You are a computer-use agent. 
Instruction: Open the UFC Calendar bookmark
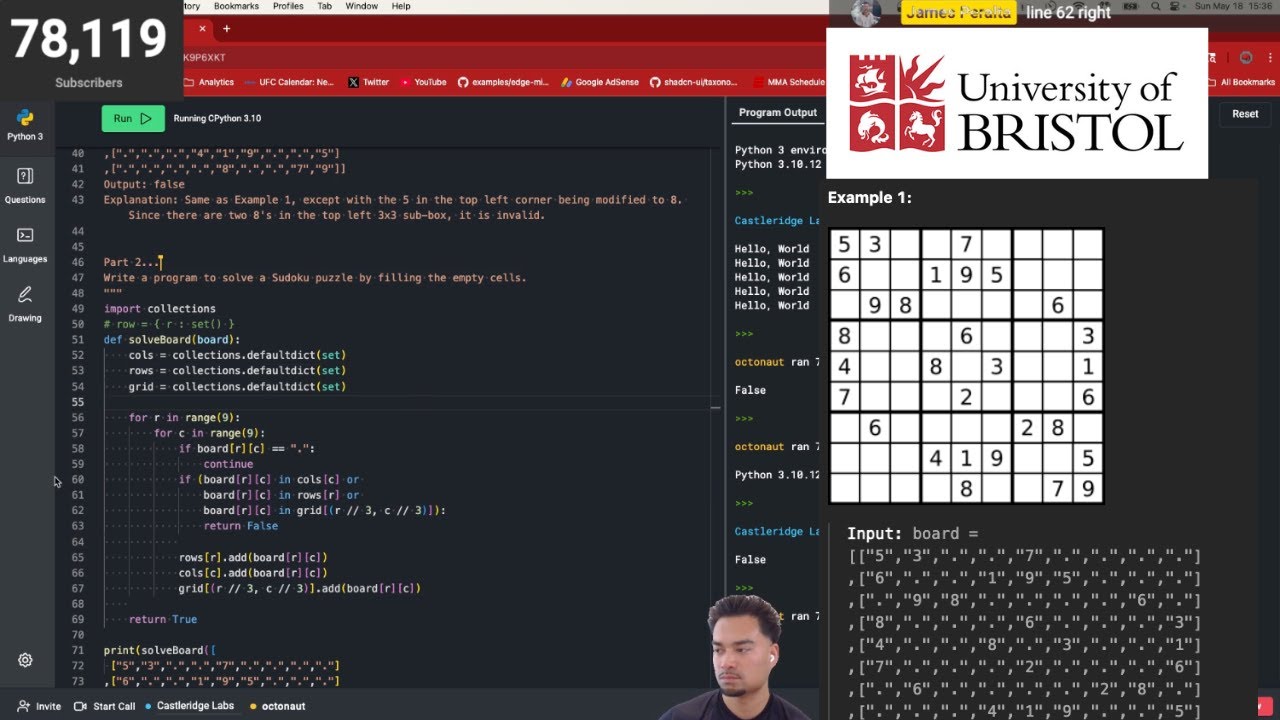tap(289, 82)
